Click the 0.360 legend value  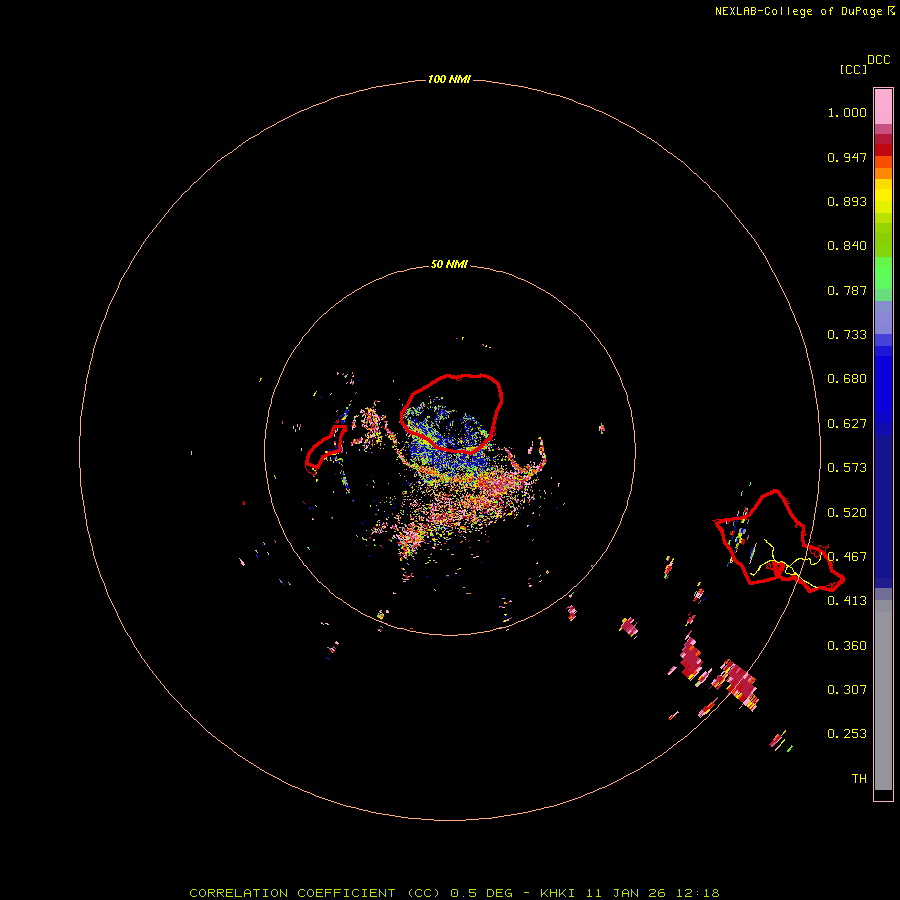[x=847, y=646]
